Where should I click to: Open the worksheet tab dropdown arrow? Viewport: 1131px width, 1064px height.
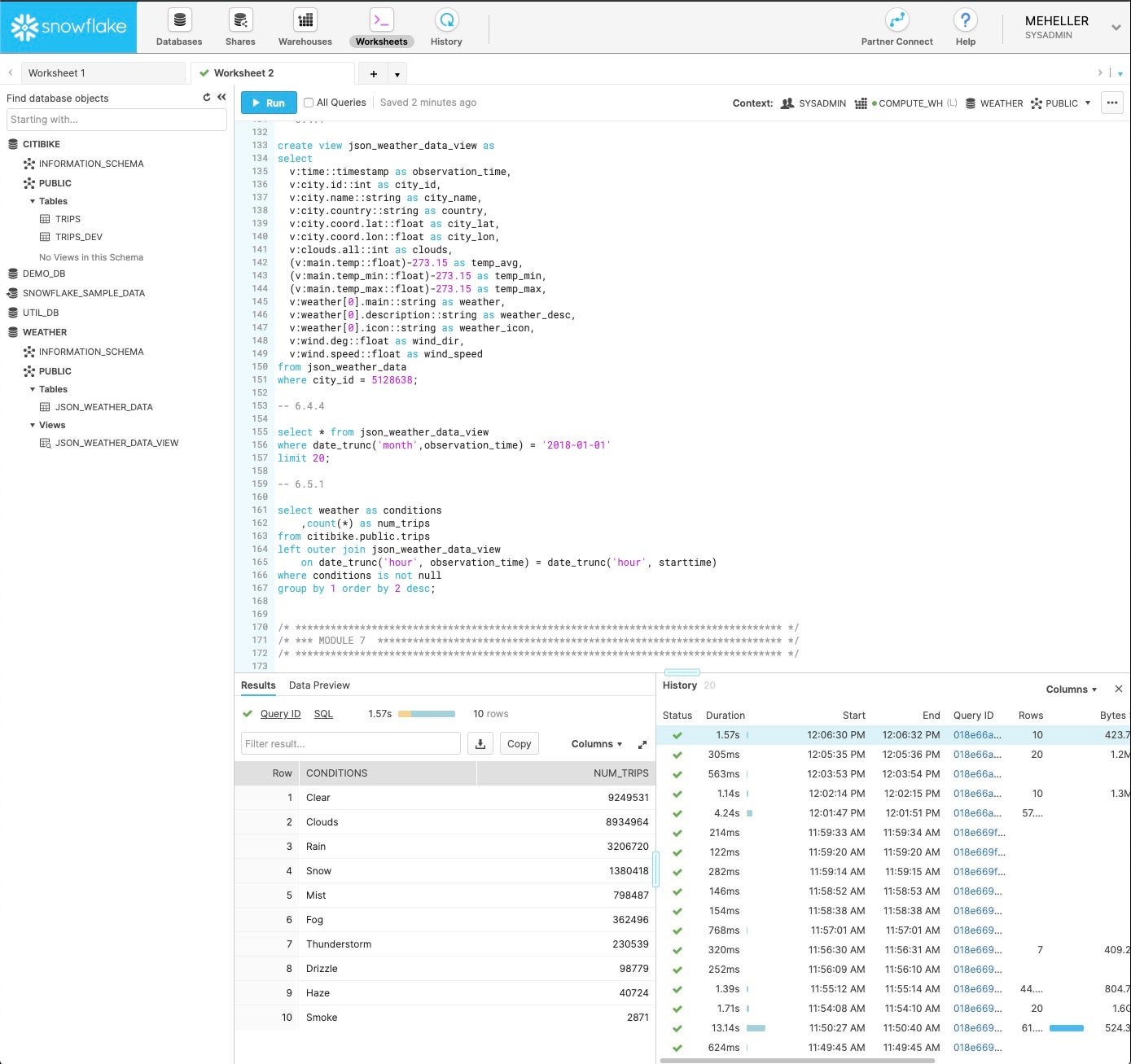point(397,74)
